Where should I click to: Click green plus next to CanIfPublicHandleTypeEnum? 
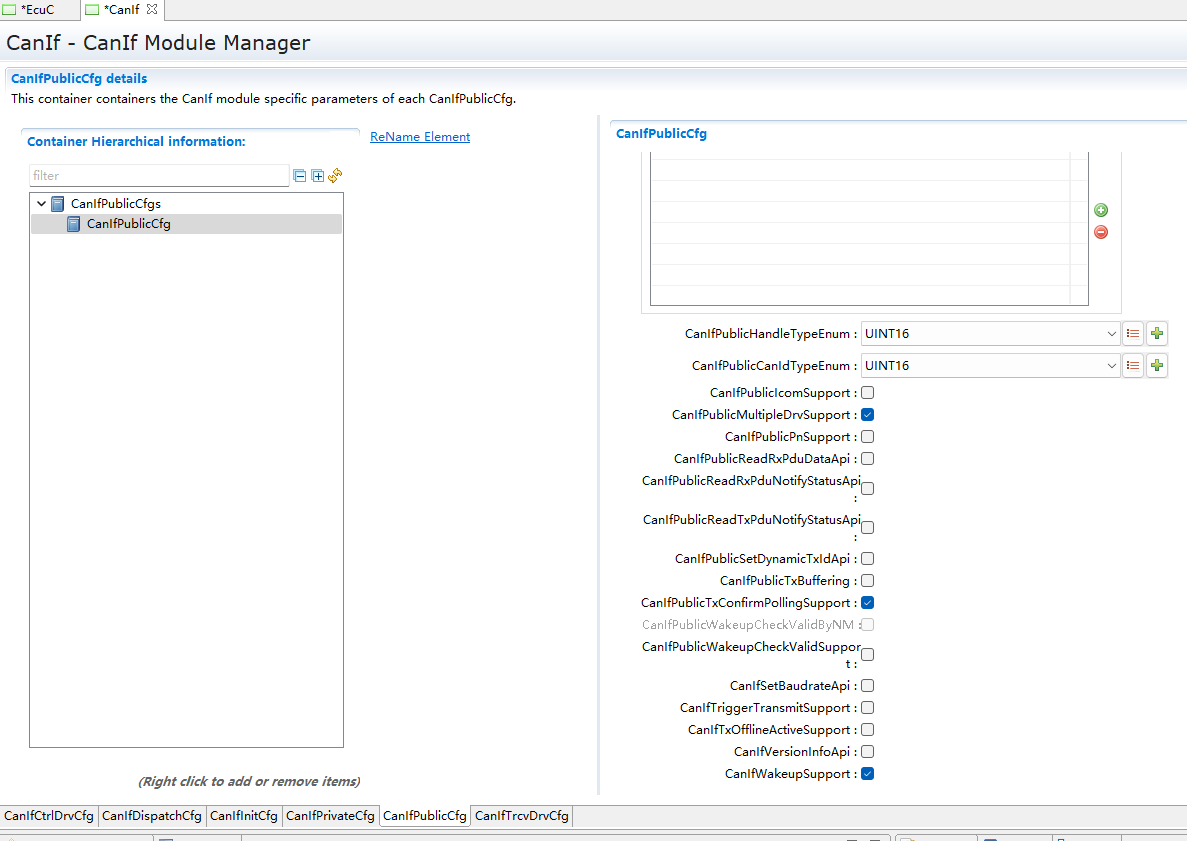point(1157,334)
